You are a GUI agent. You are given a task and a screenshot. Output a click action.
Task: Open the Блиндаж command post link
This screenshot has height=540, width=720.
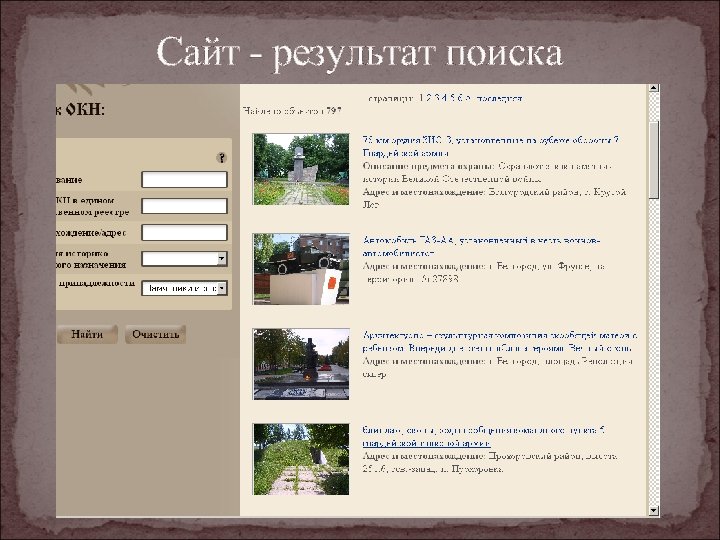[x=484, y=437]
